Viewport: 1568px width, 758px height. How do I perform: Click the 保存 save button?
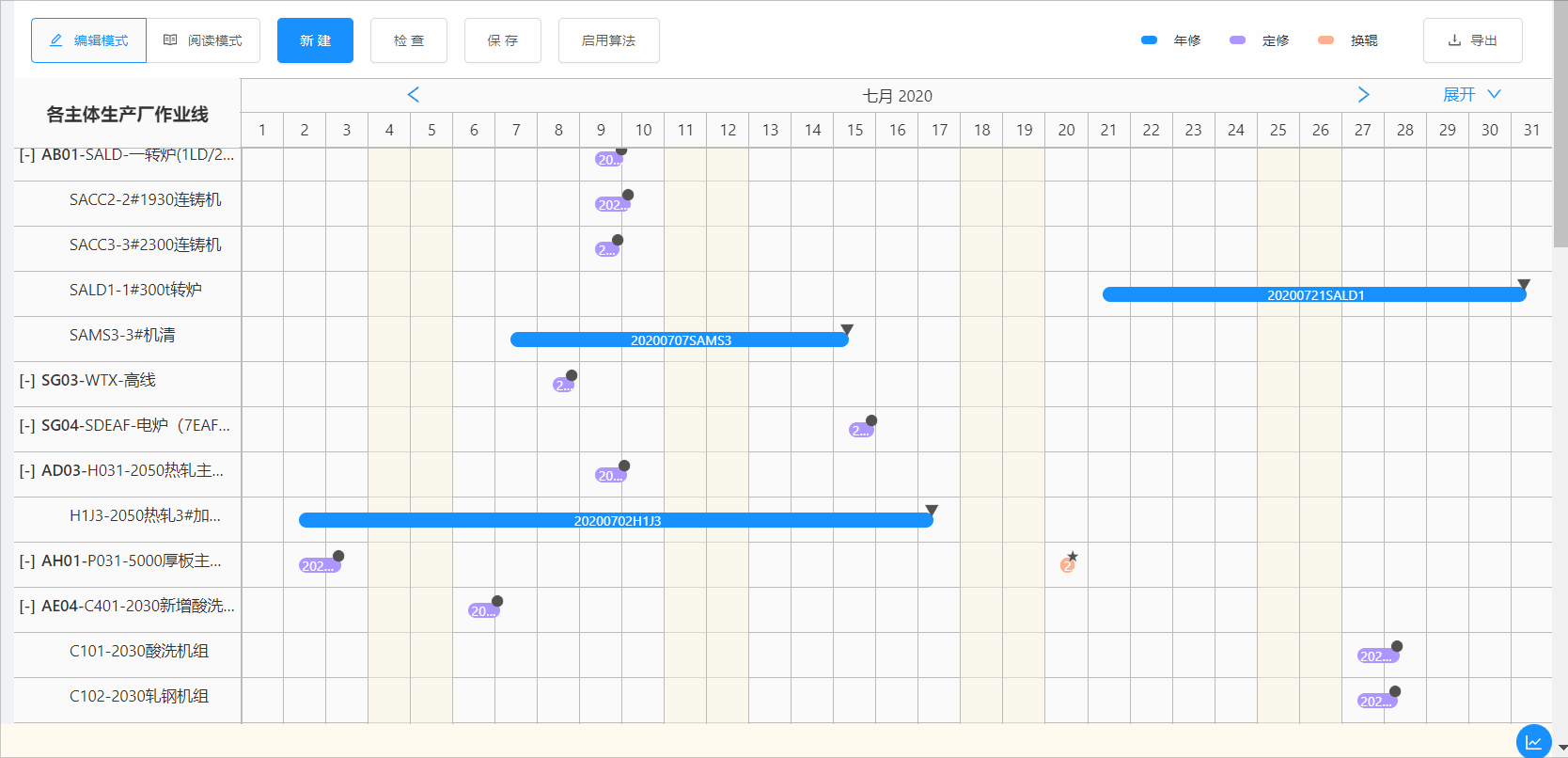pos(502,40)
